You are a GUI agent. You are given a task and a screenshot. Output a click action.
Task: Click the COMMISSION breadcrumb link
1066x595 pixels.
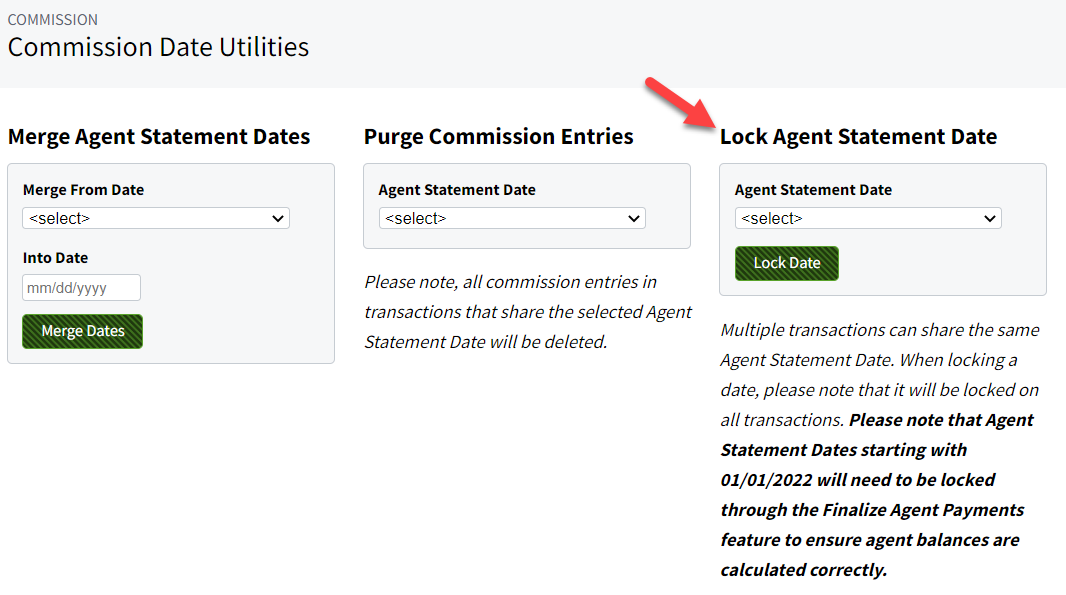click(52, 19)
